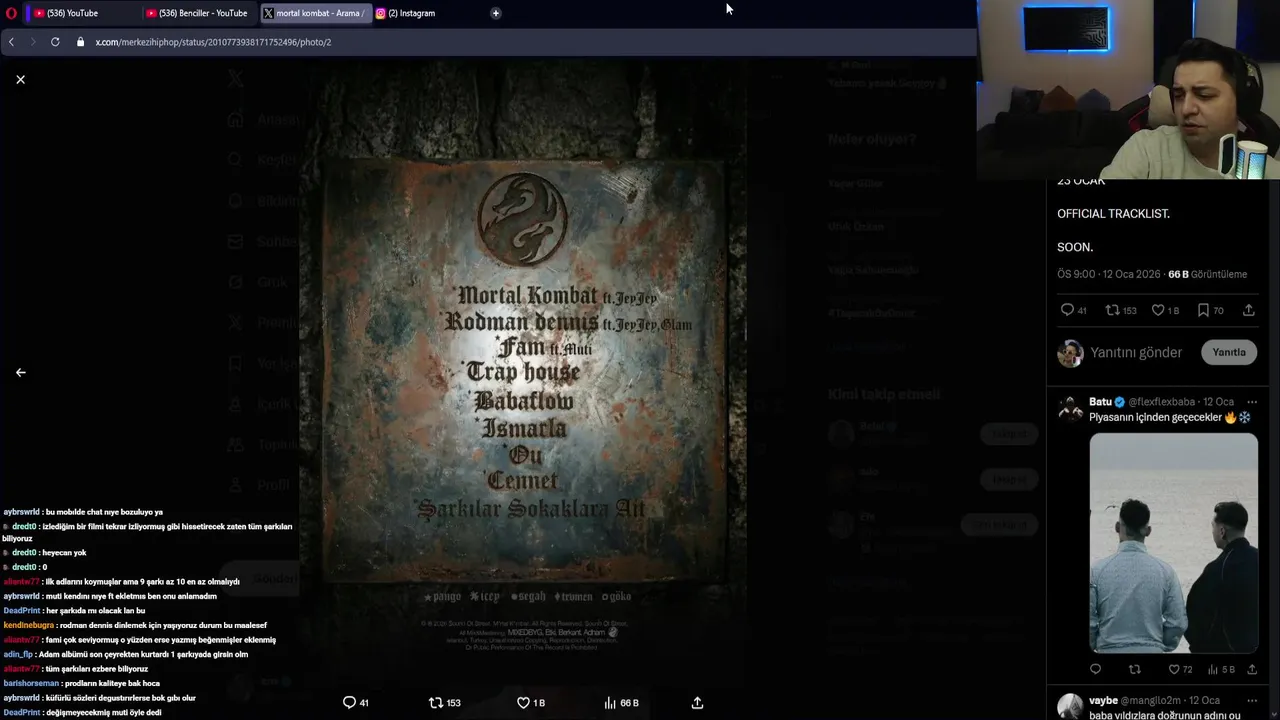Share Batu's reply

click(x=1252, y=669)
